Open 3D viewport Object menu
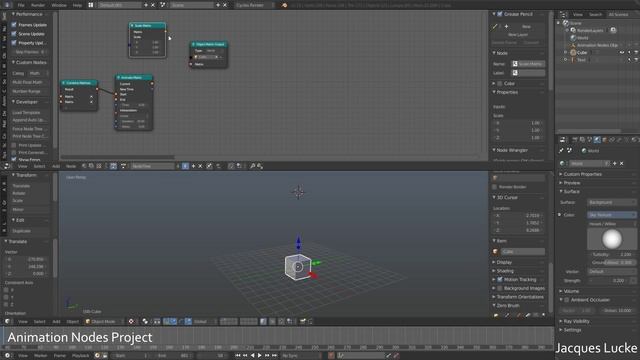This screenshot has height=360, width=640. pos(72,322)
